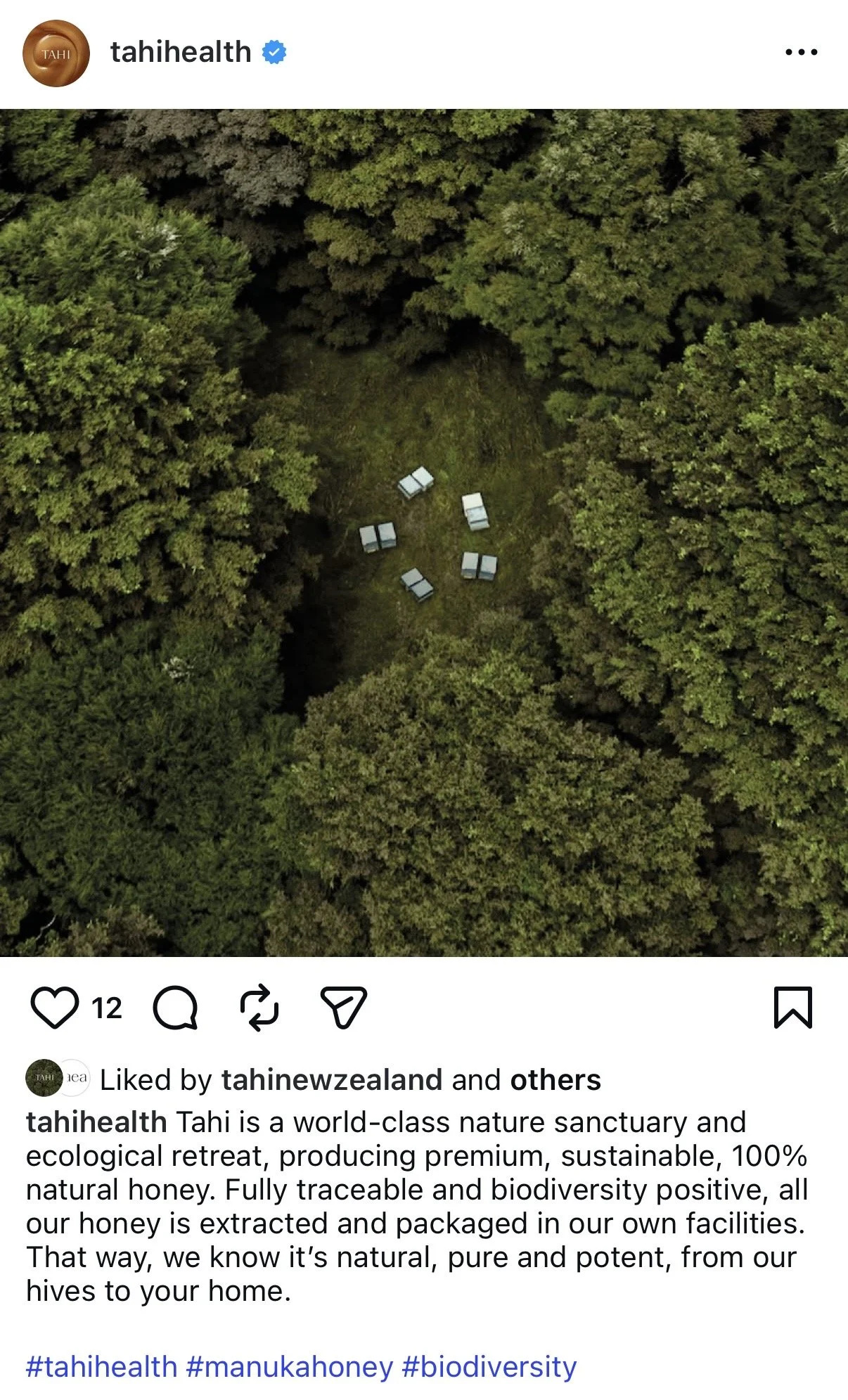Screen dimensions: 848x1400
Task: Open the #manukahoney hashtag
Action: (290, 1366)
